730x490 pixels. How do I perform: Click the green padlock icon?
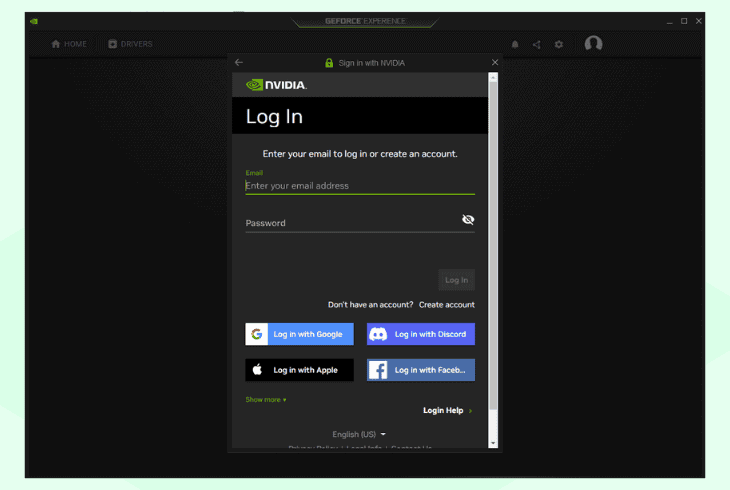coord(329,63)
